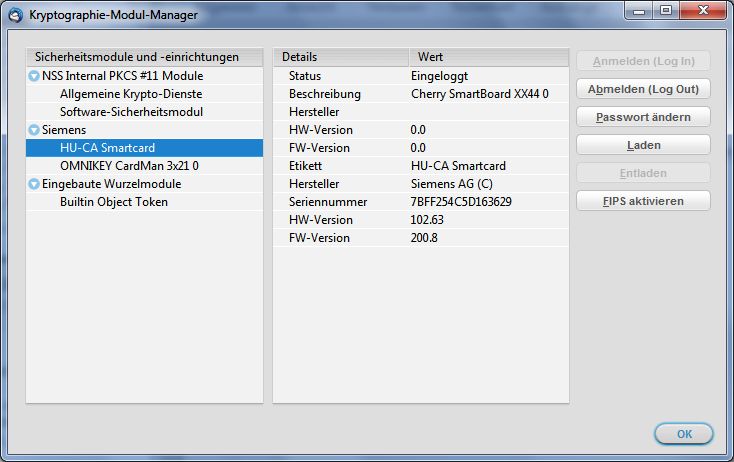Image resolution: width=734 pixels, height=462 pixels.
Task: Collapse the NSS Internal PKCS #11 Module node
Action: click(x=34, y=76)
